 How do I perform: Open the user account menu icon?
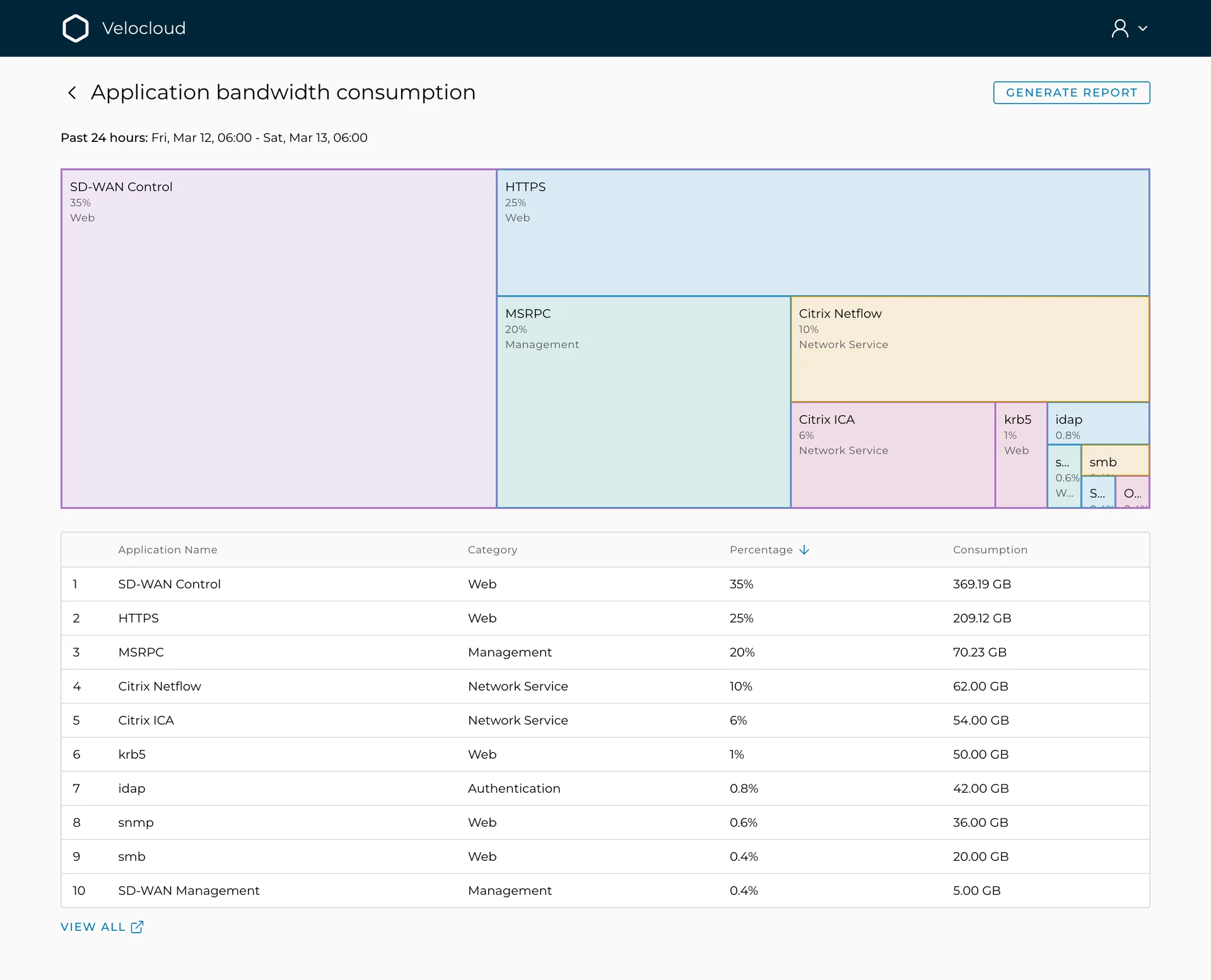pos(1120,28)
